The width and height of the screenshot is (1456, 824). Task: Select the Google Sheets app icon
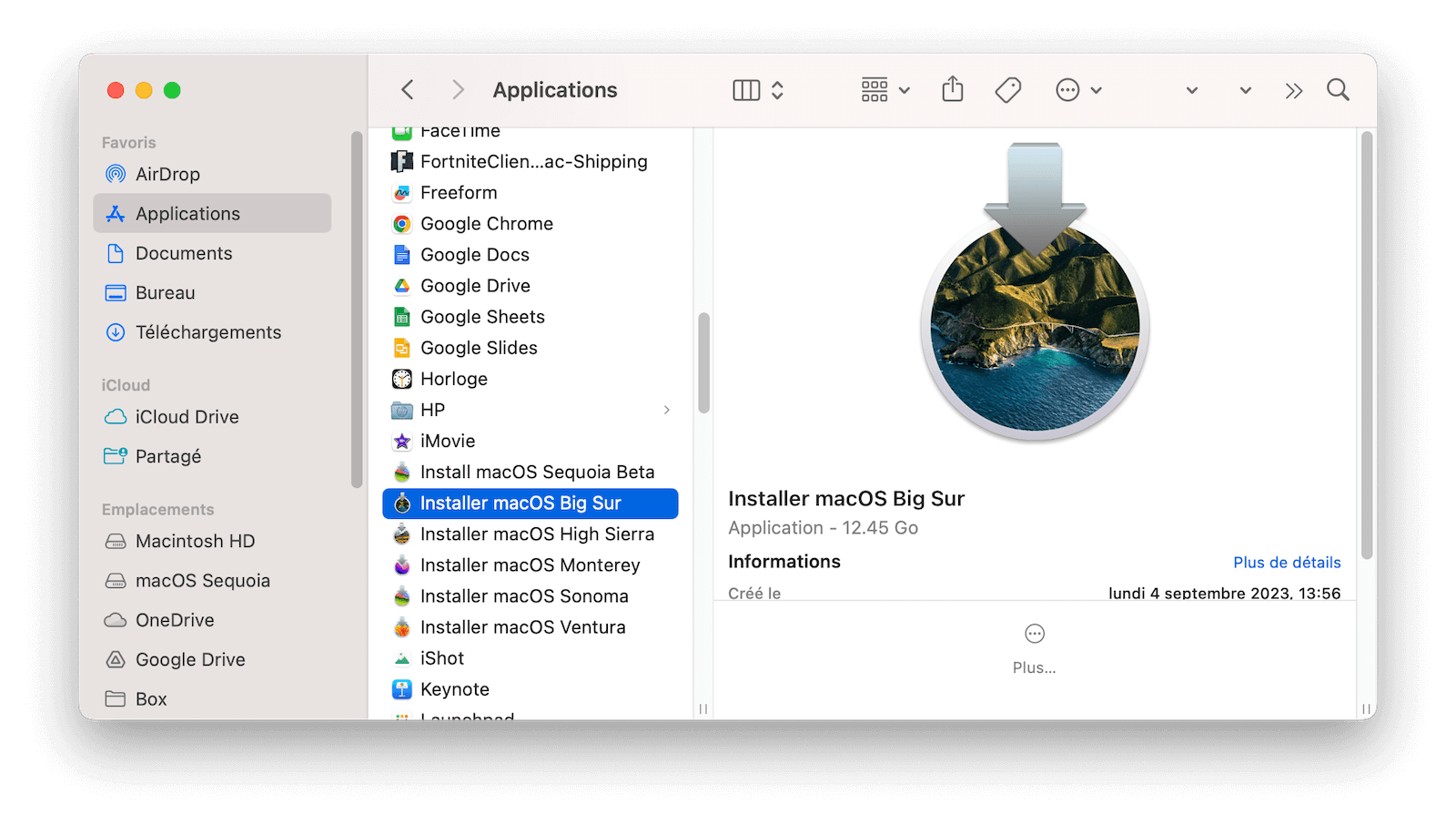pos(402,317)
